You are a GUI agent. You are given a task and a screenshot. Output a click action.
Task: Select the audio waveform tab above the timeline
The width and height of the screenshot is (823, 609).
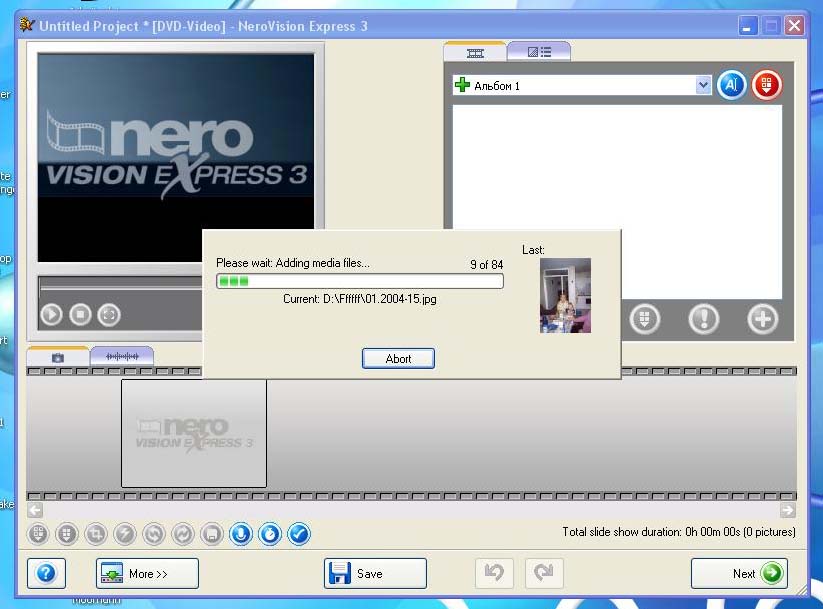[122, 356]
